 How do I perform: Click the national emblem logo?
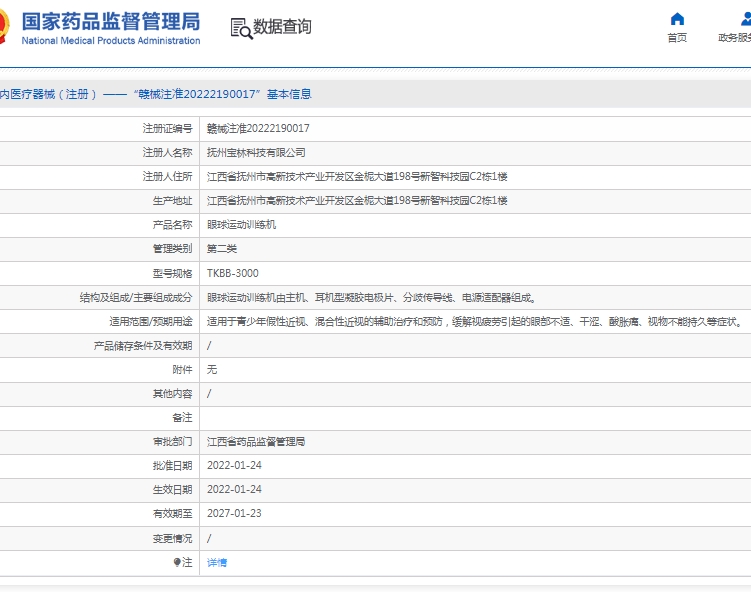[4, 26]
